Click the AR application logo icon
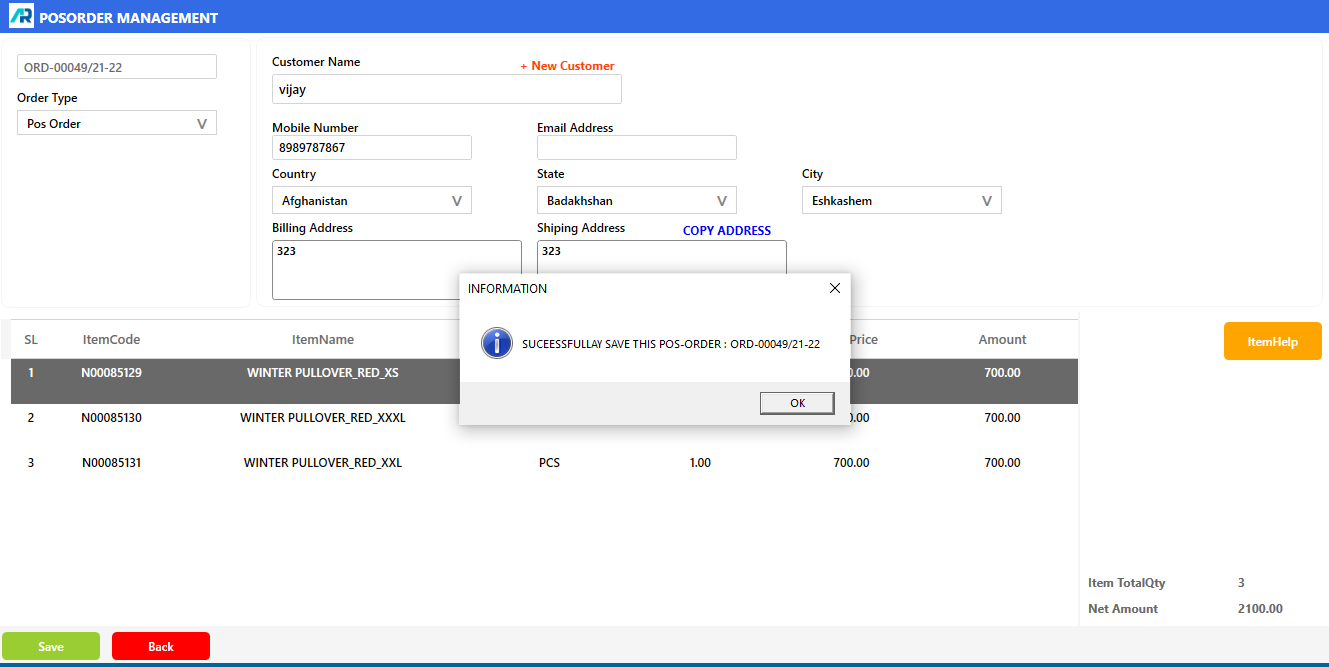Viewport: 1329px width, 667px height. [x=20, y=17]
